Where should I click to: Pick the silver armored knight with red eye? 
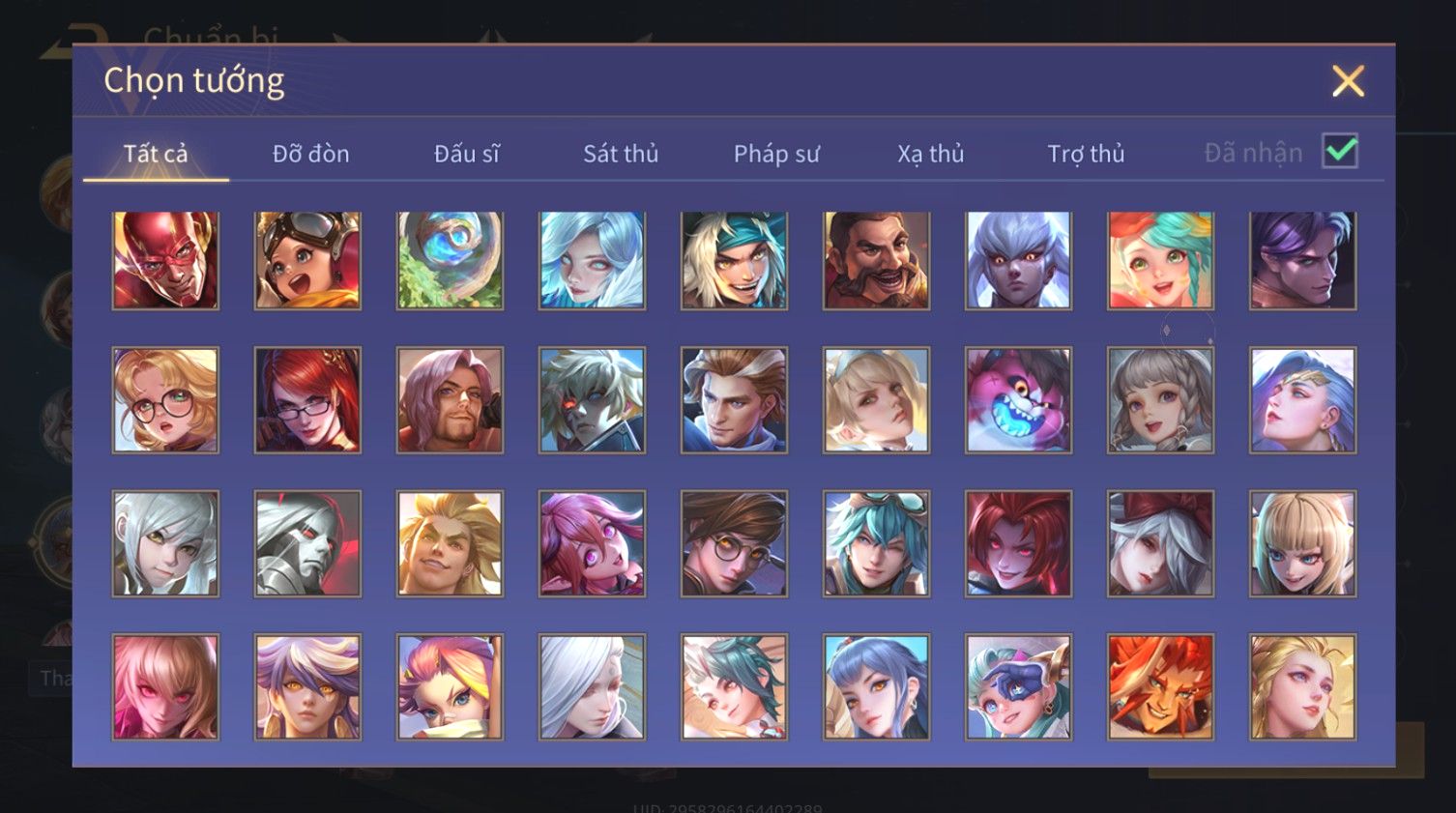[x=307, y=543]
